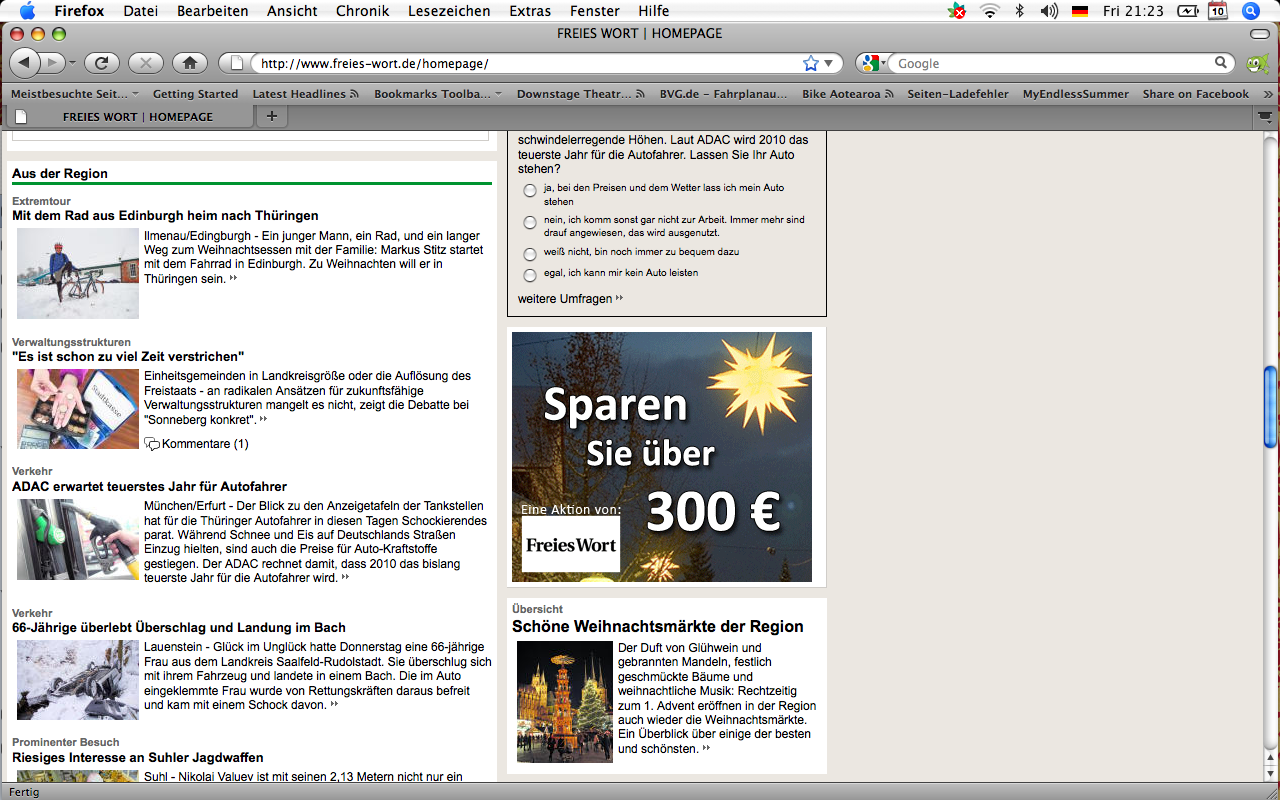Select radio 'ja, bei den Preisen'
The height and width of the screenshot is (800, 1280).
pos(530,190)
